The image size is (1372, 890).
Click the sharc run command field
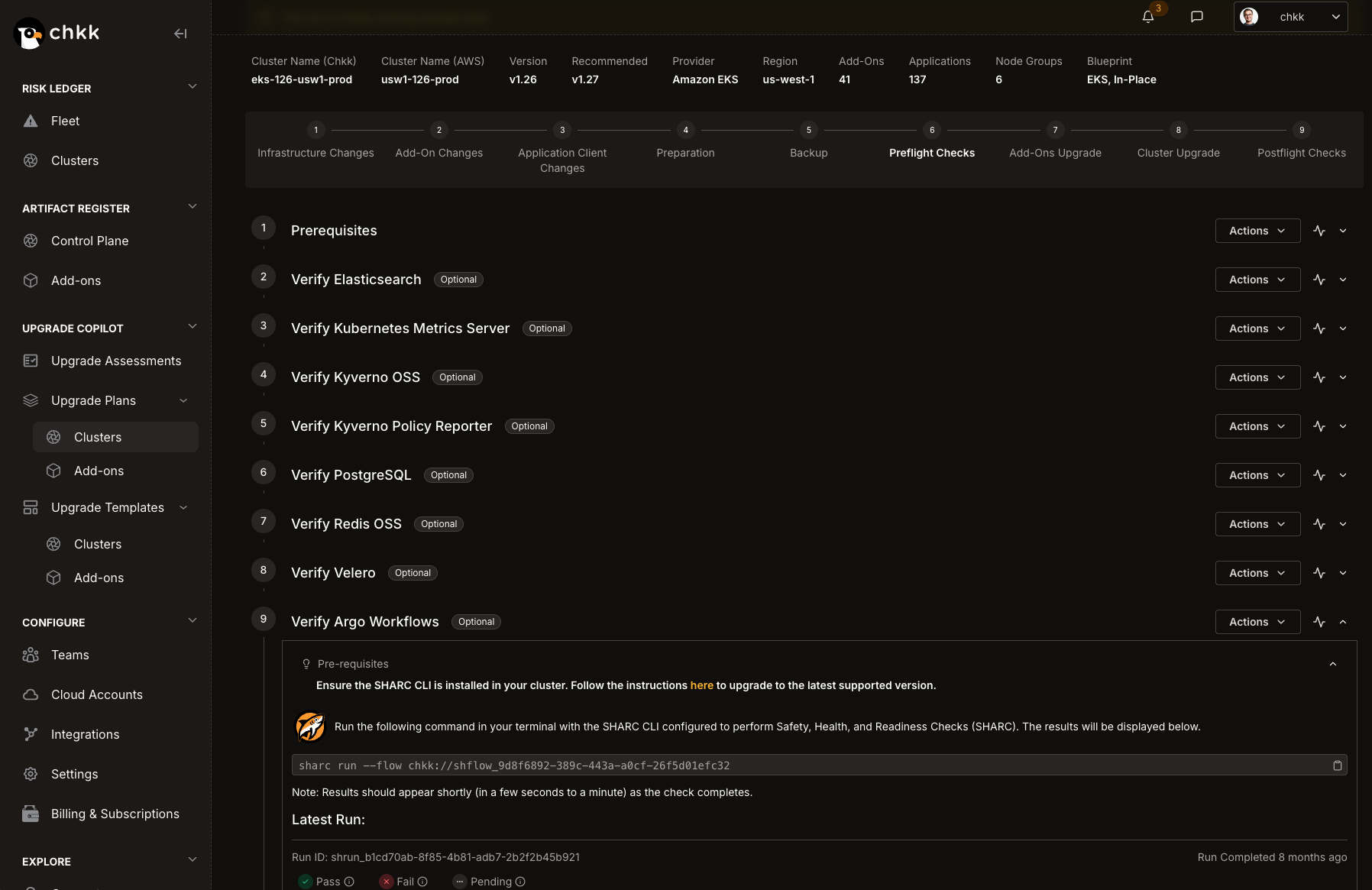point(819,765)
